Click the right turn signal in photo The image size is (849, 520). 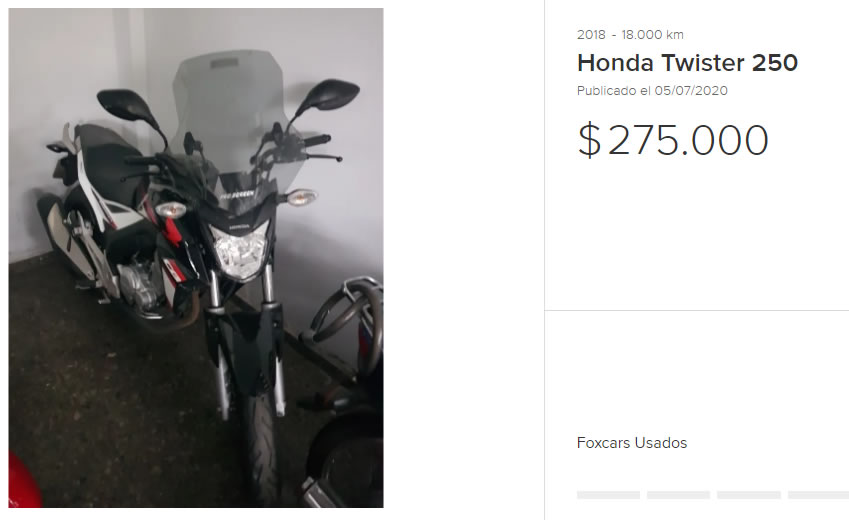(x=301, y=197)
